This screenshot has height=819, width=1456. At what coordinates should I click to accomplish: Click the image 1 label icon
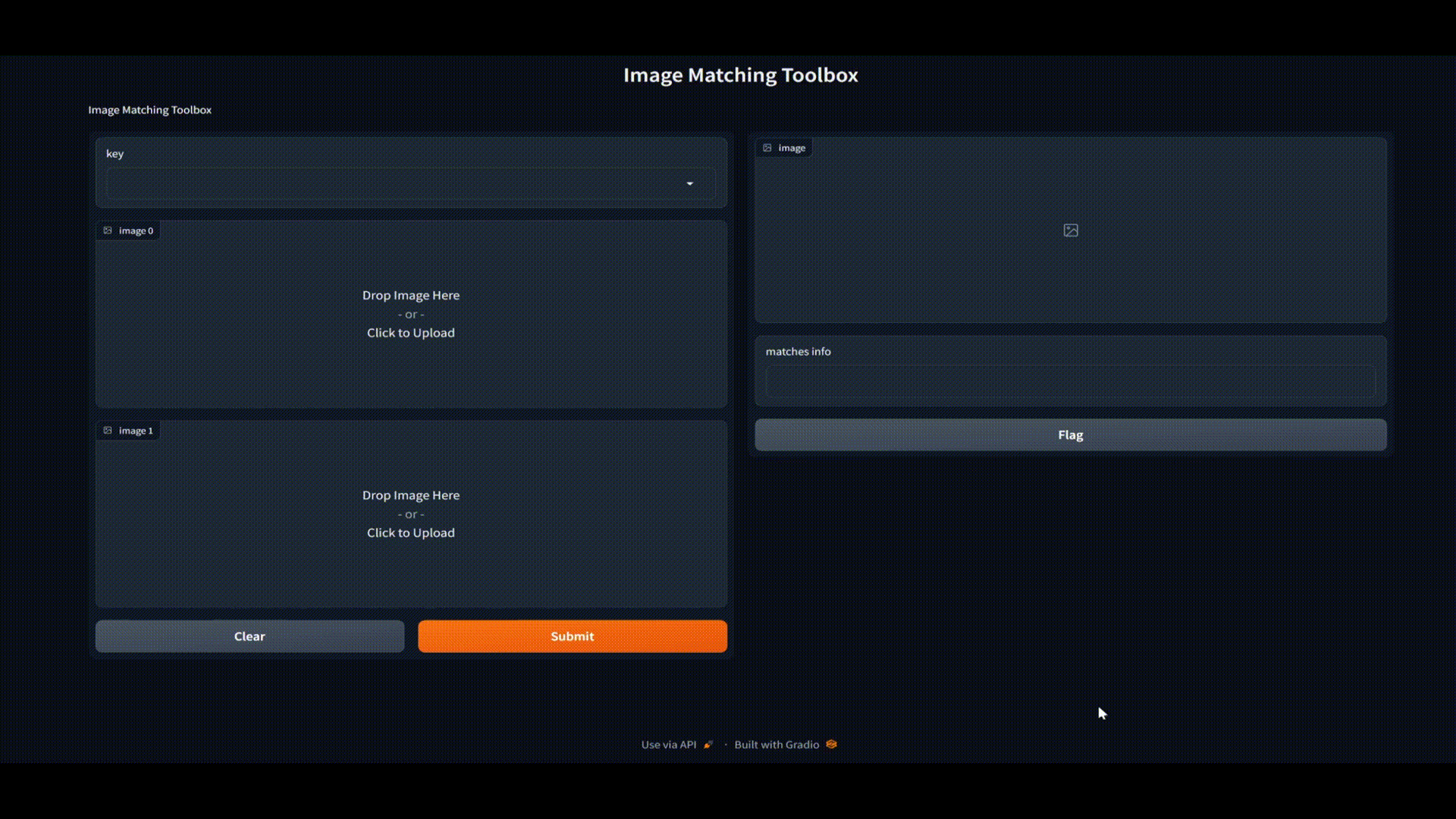coord(108,431)
